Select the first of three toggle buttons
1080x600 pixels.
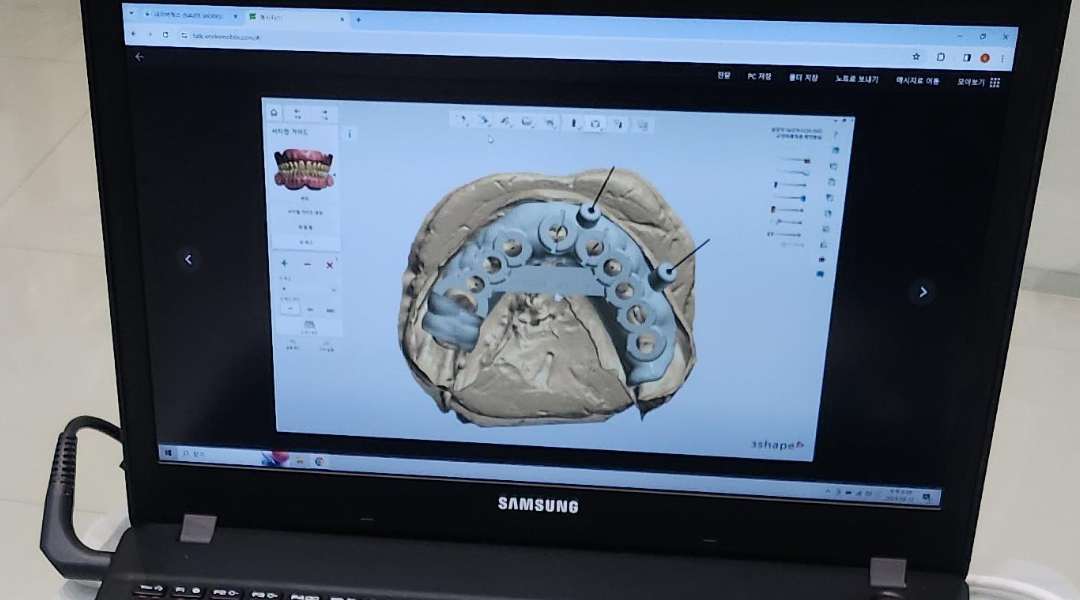[291, 309]
